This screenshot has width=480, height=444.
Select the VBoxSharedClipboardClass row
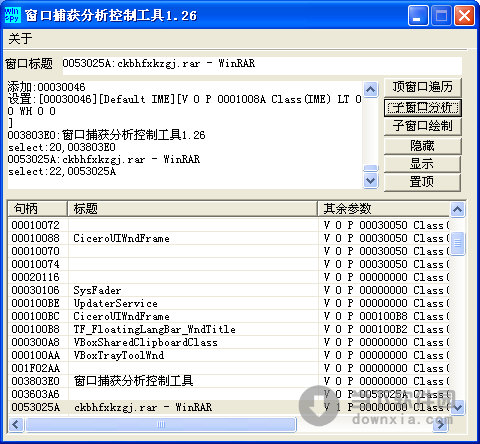229,342
